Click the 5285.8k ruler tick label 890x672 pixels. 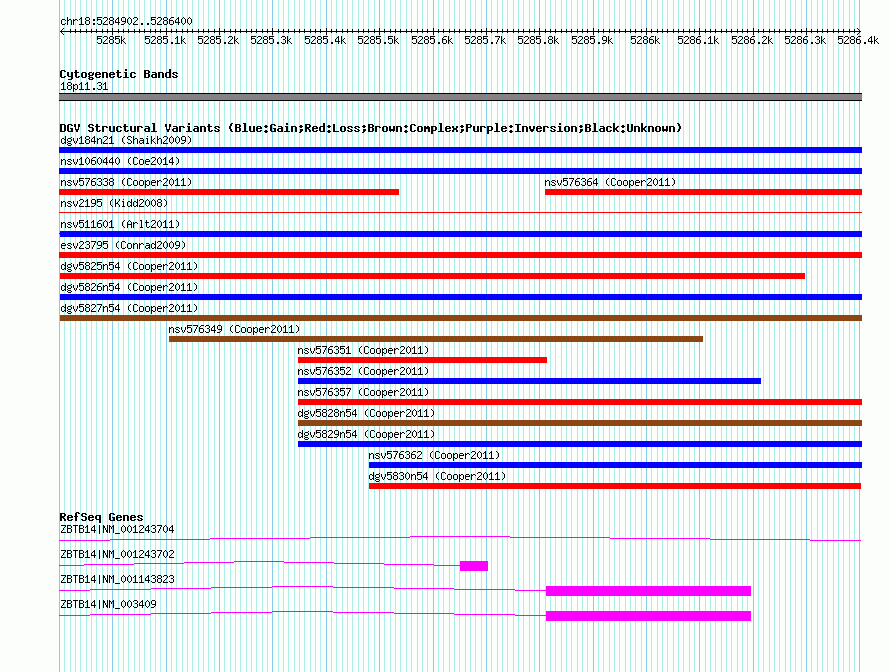538,40
